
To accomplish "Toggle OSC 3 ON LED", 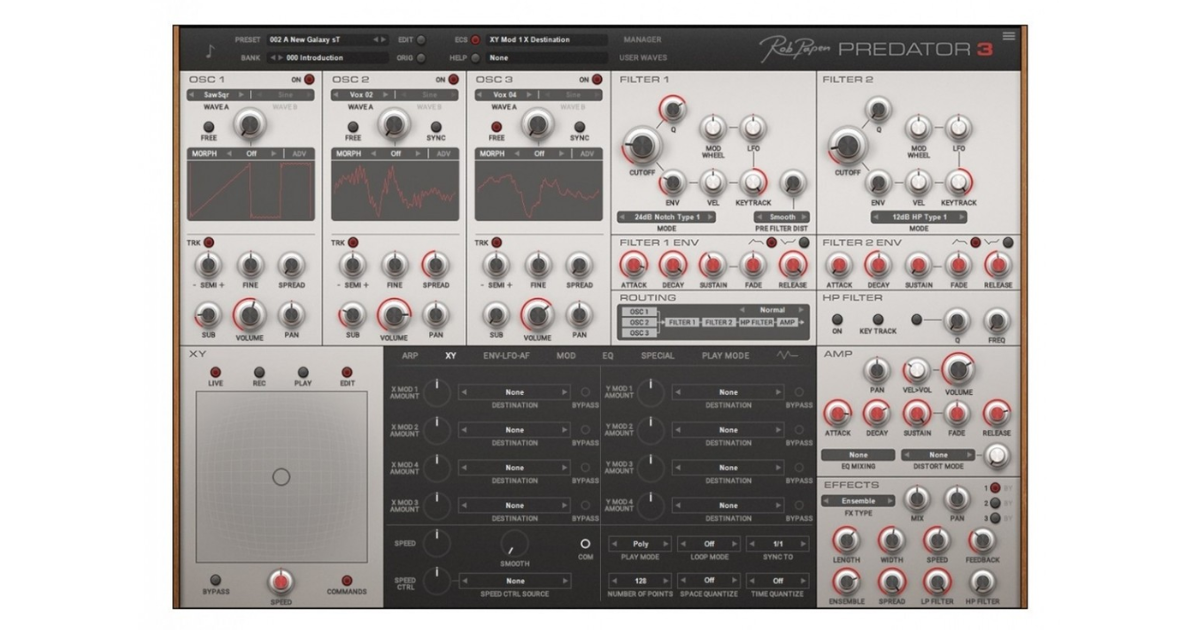I will (x=597, y=79).
